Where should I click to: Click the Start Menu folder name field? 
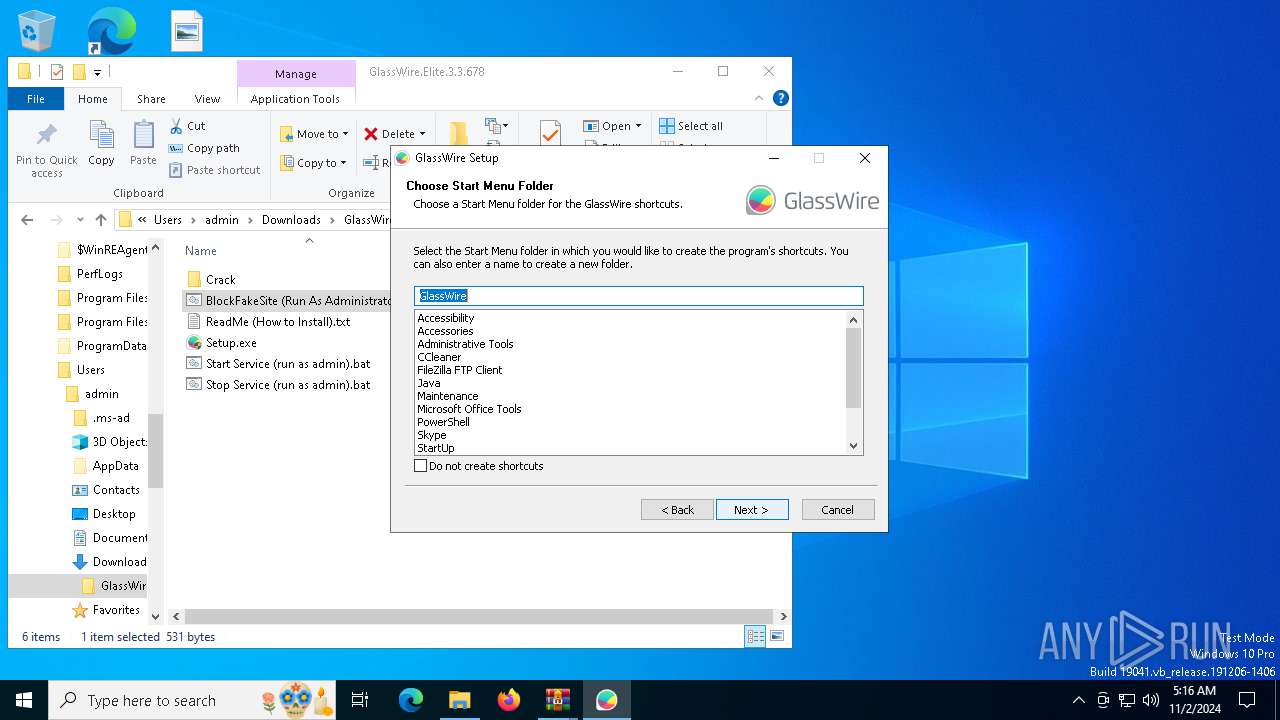639,296
